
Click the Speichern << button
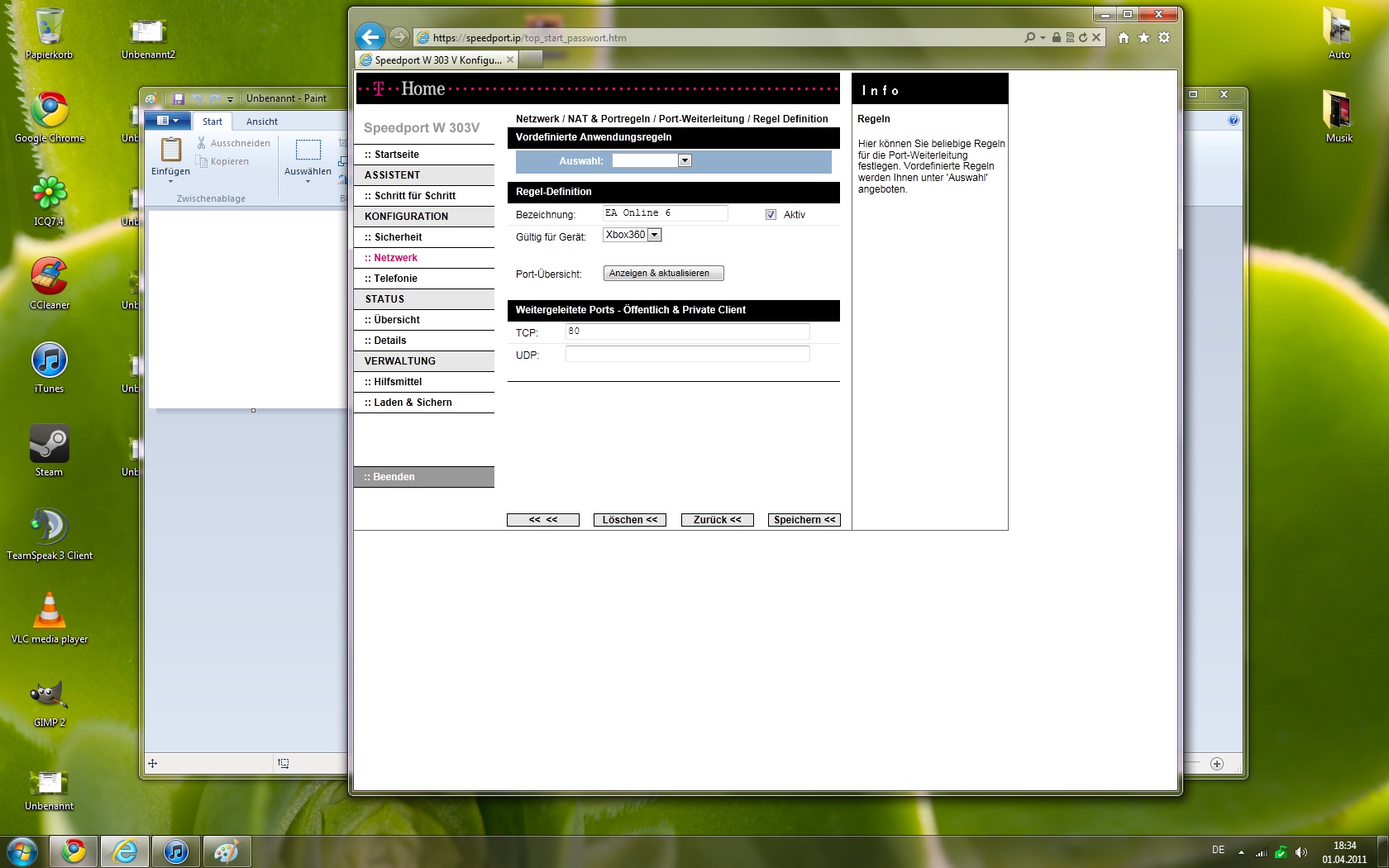(804, 520)
